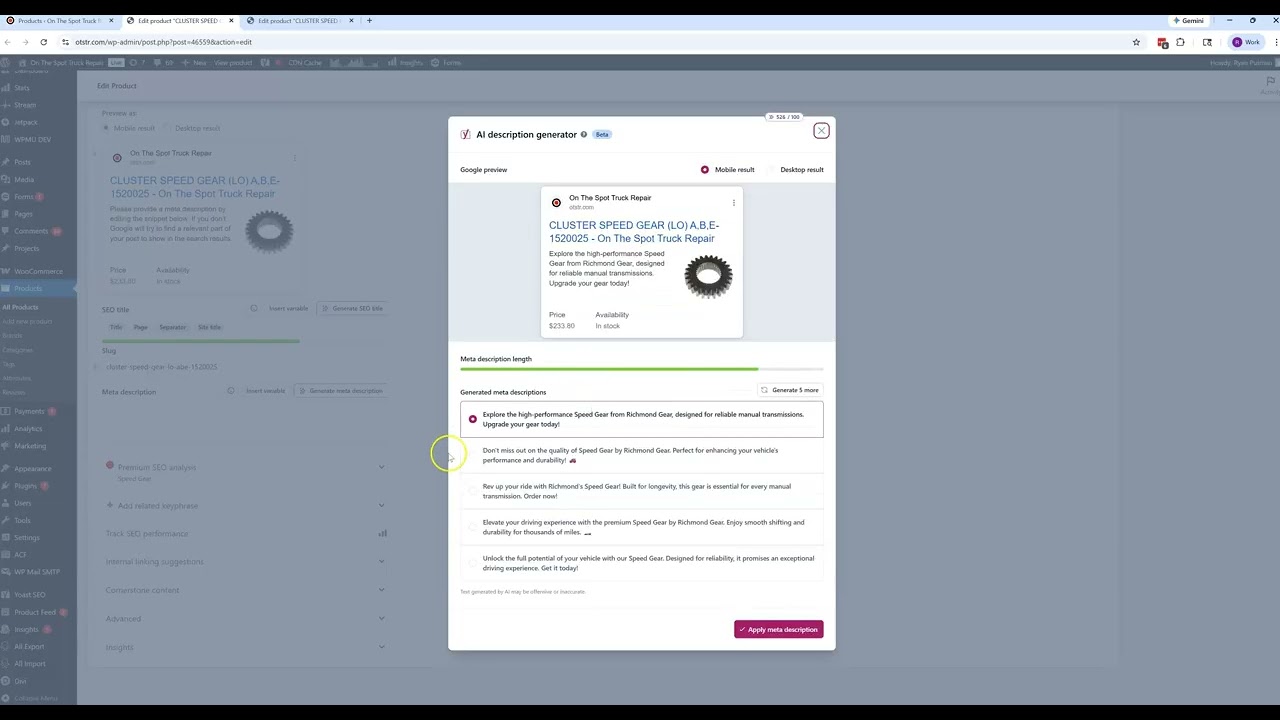Click Apply meta description button

778,629
